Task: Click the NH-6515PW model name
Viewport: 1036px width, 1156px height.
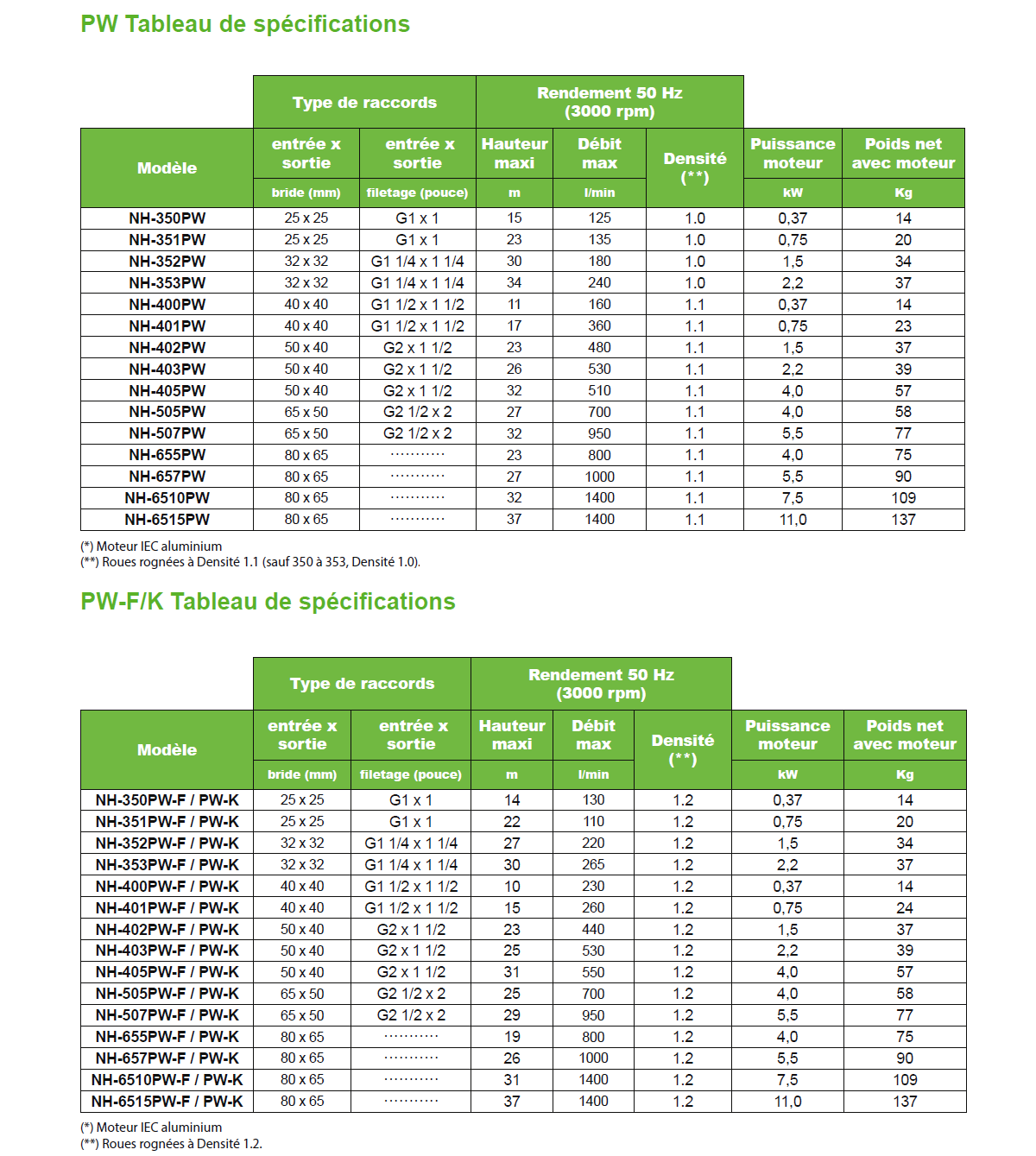Action: tap(167, 520)
